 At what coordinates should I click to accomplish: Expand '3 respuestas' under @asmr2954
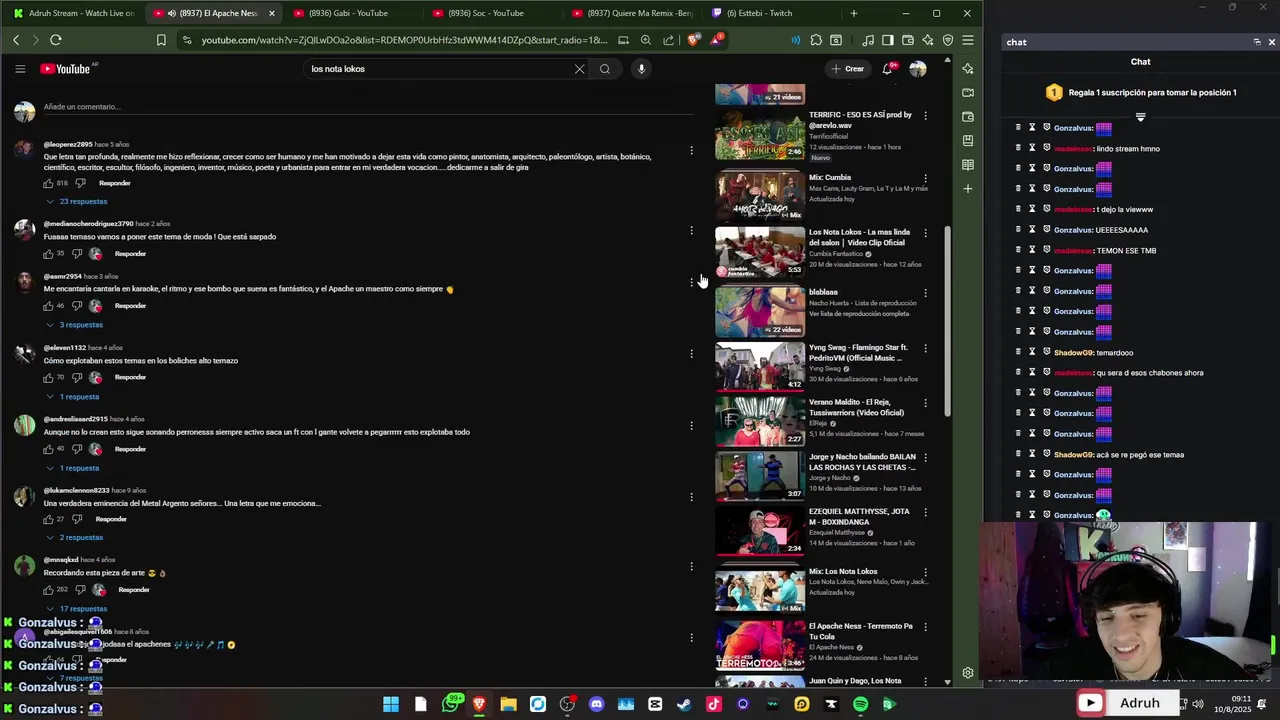click(x=75, y=325)
